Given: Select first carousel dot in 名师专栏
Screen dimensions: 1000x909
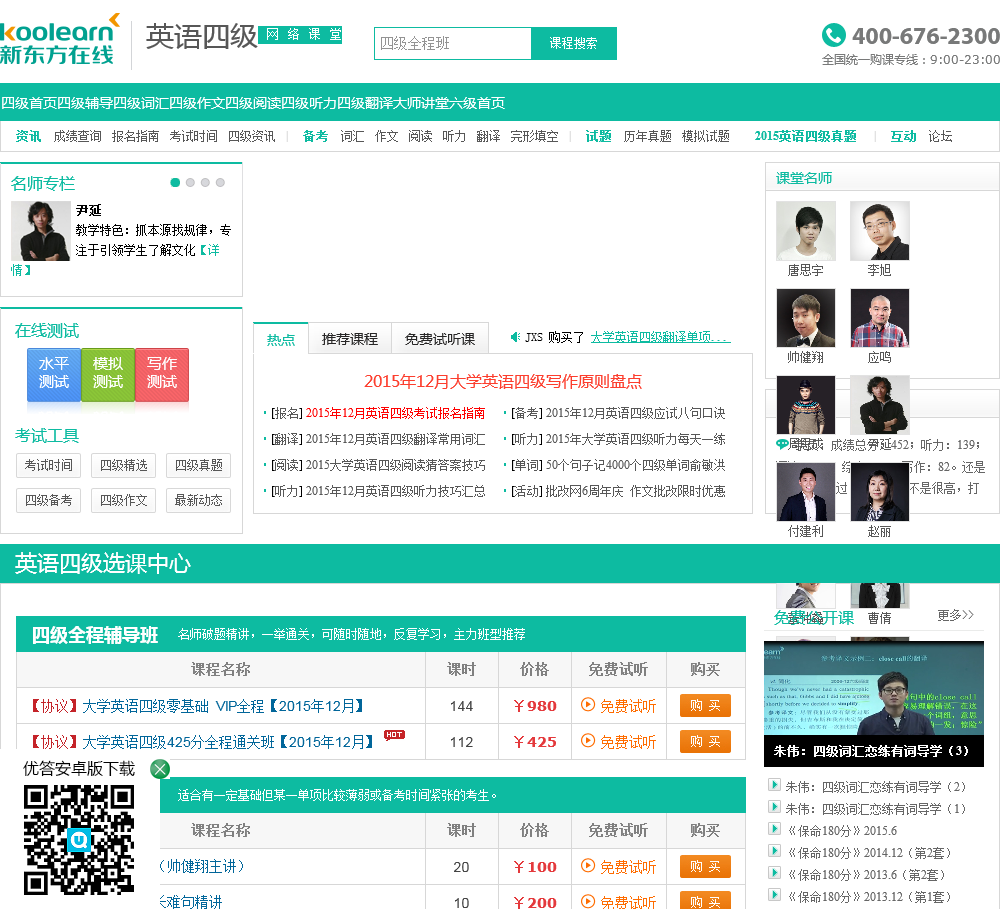Looking at the screenshot, I should tap(175, 182).
